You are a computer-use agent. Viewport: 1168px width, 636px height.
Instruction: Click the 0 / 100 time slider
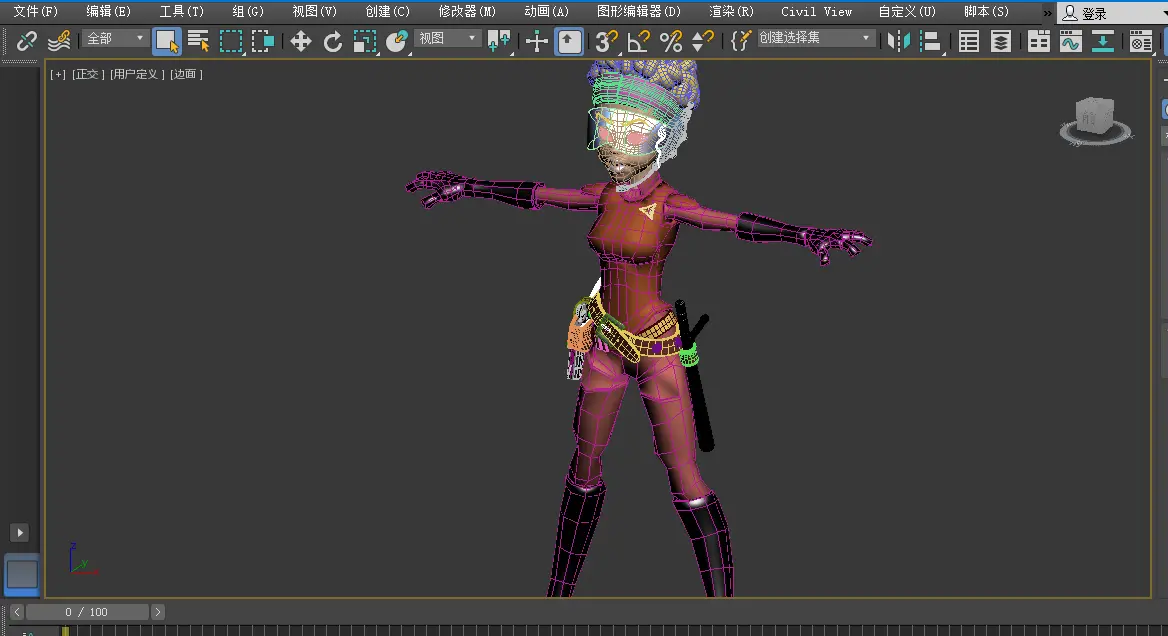pyautogui.click(x=87, y=612)
